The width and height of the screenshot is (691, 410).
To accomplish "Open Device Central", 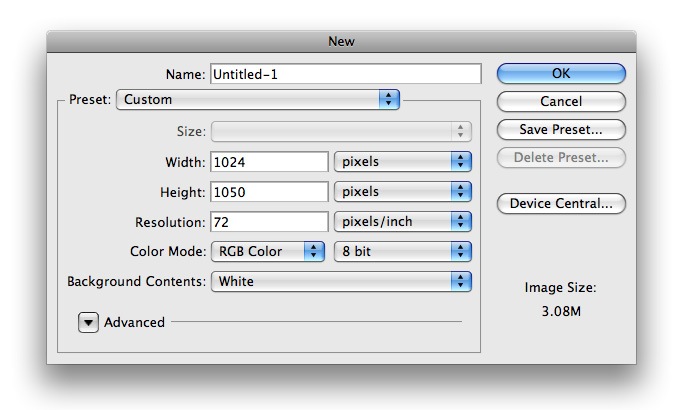I will click(x=561, y=204).
